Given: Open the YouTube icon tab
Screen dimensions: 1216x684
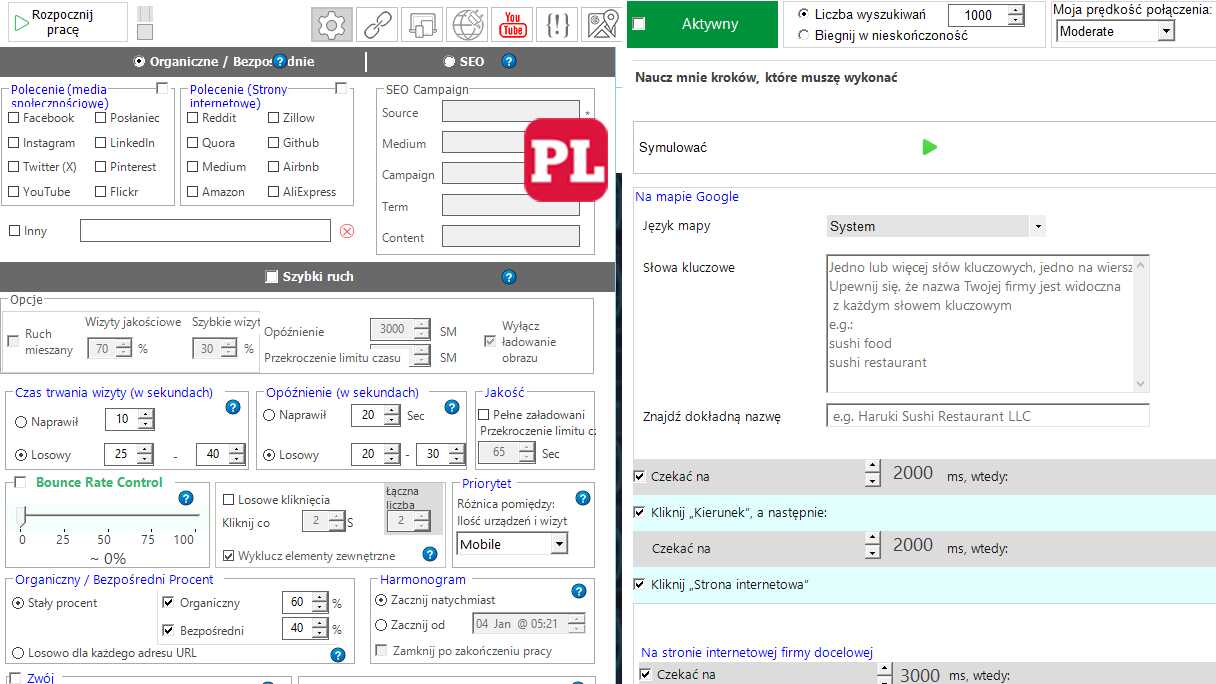Looking at the screenshot, I should (x=513, y=25).
